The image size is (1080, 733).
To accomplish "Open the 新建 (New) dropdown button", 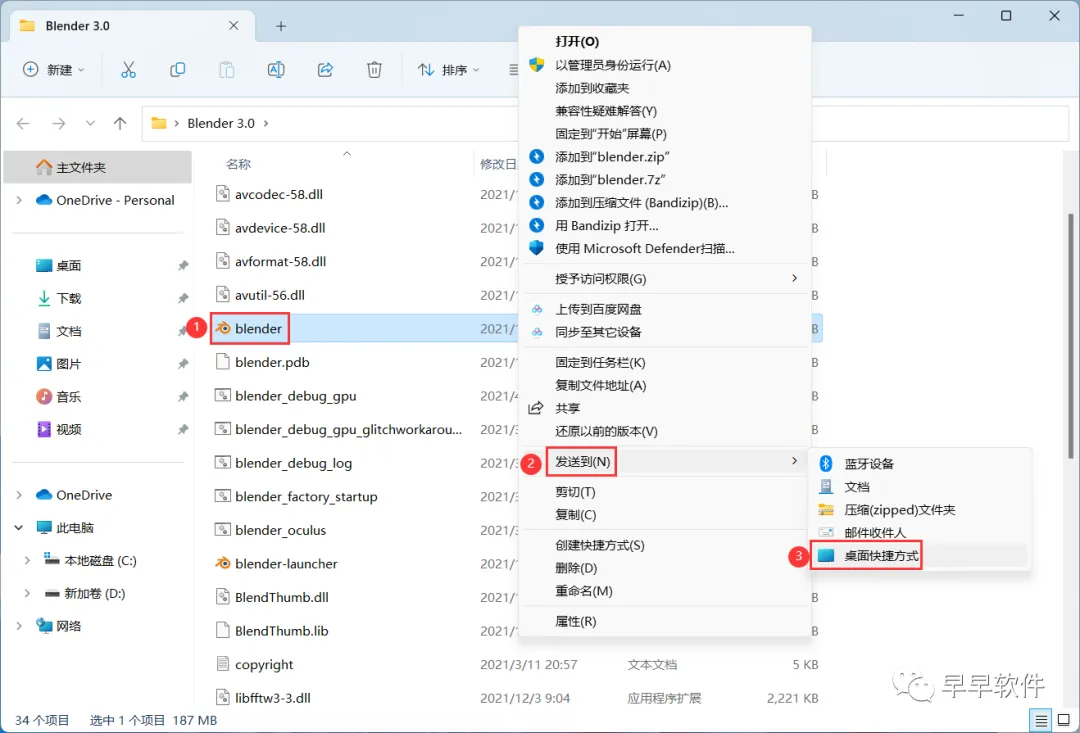I will [x=54, y=70].
